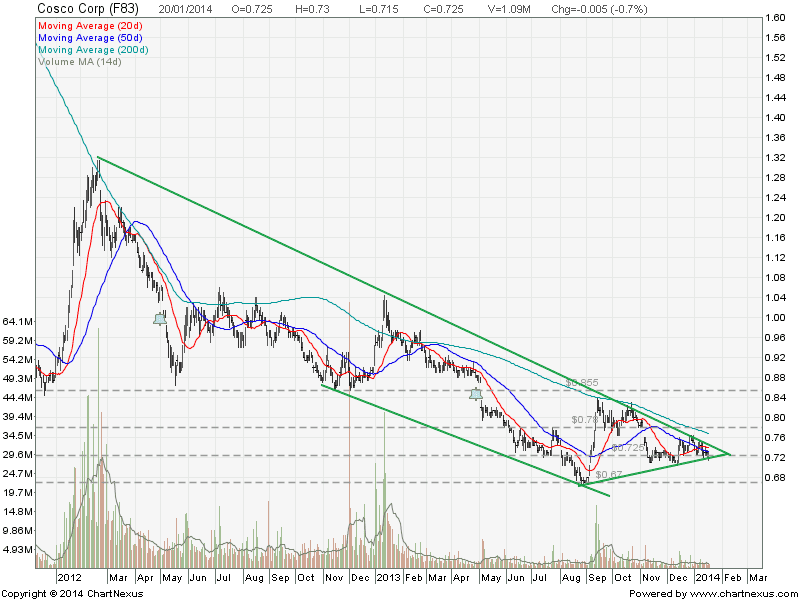Click the Sep label before 2013 on axis
Viewport: 800px width, 600px height.
click(280, 578)
